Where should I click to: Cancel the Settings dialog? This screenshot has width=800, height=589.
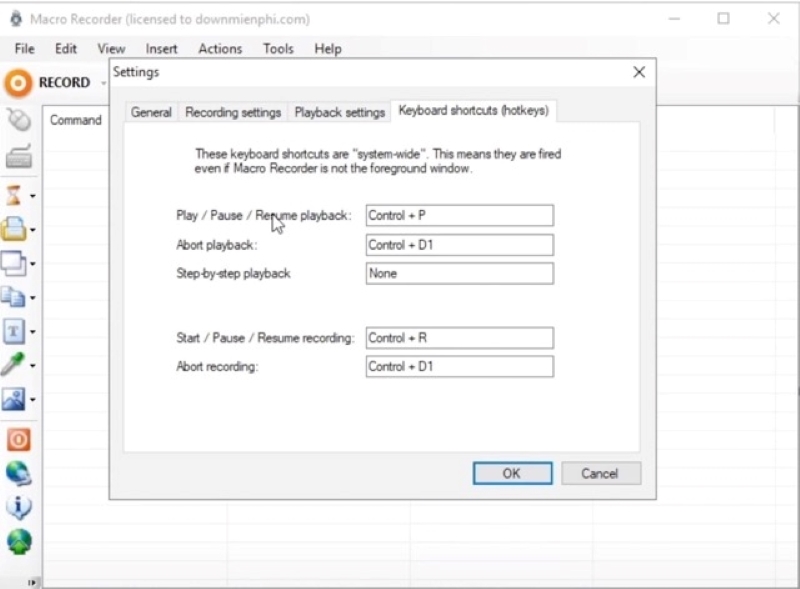pyautogui.click(x=600, y=473)
